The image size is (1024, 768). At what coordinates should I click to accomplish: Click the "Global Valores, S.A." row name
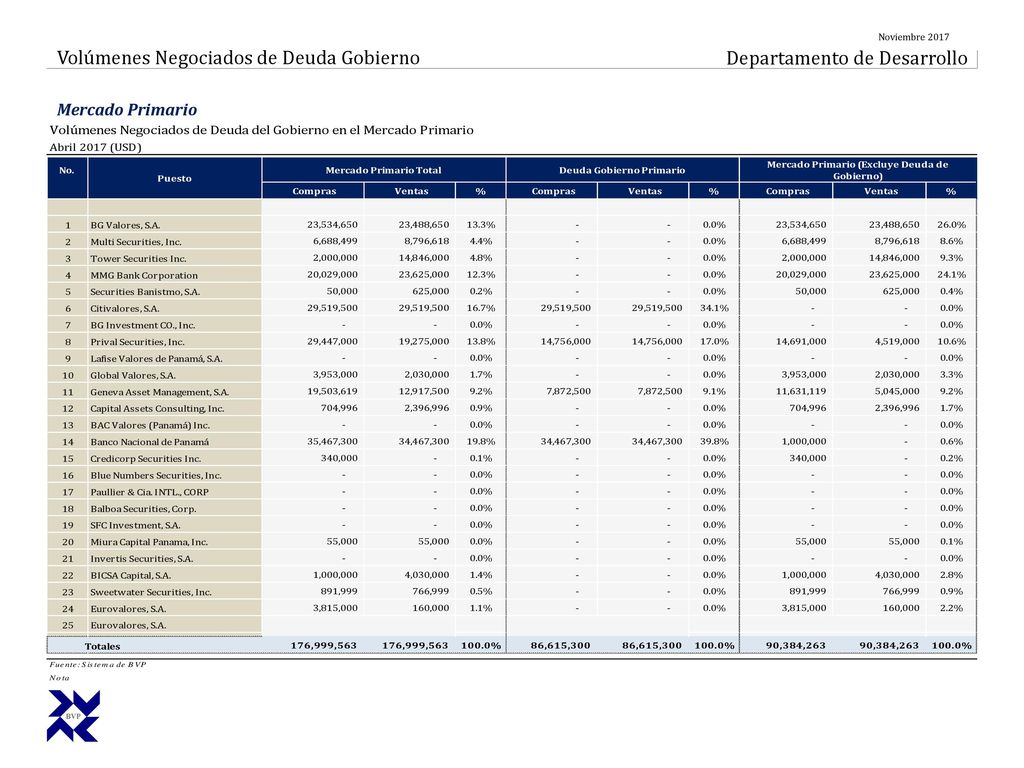tap(133, 376)
